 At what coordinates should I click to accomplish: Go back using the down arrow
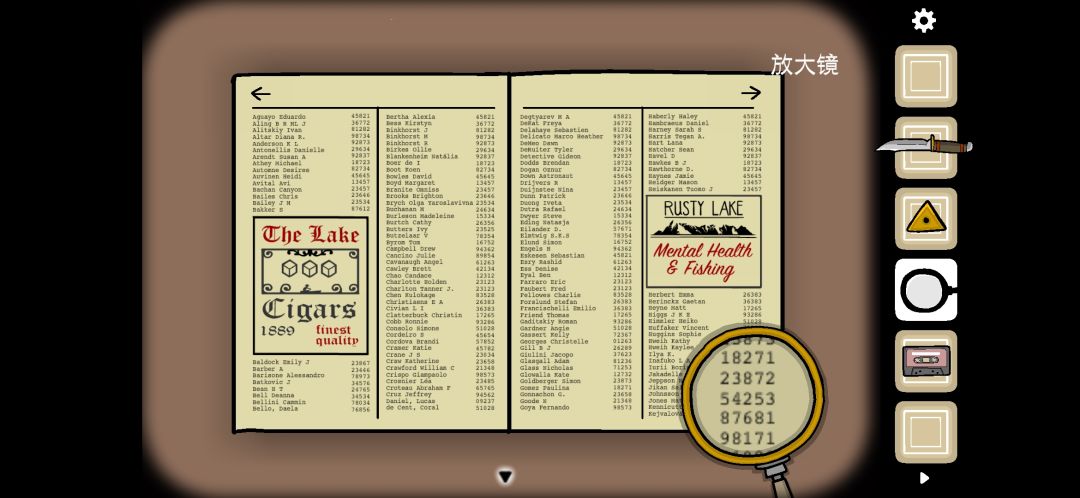tap(506, 477)
